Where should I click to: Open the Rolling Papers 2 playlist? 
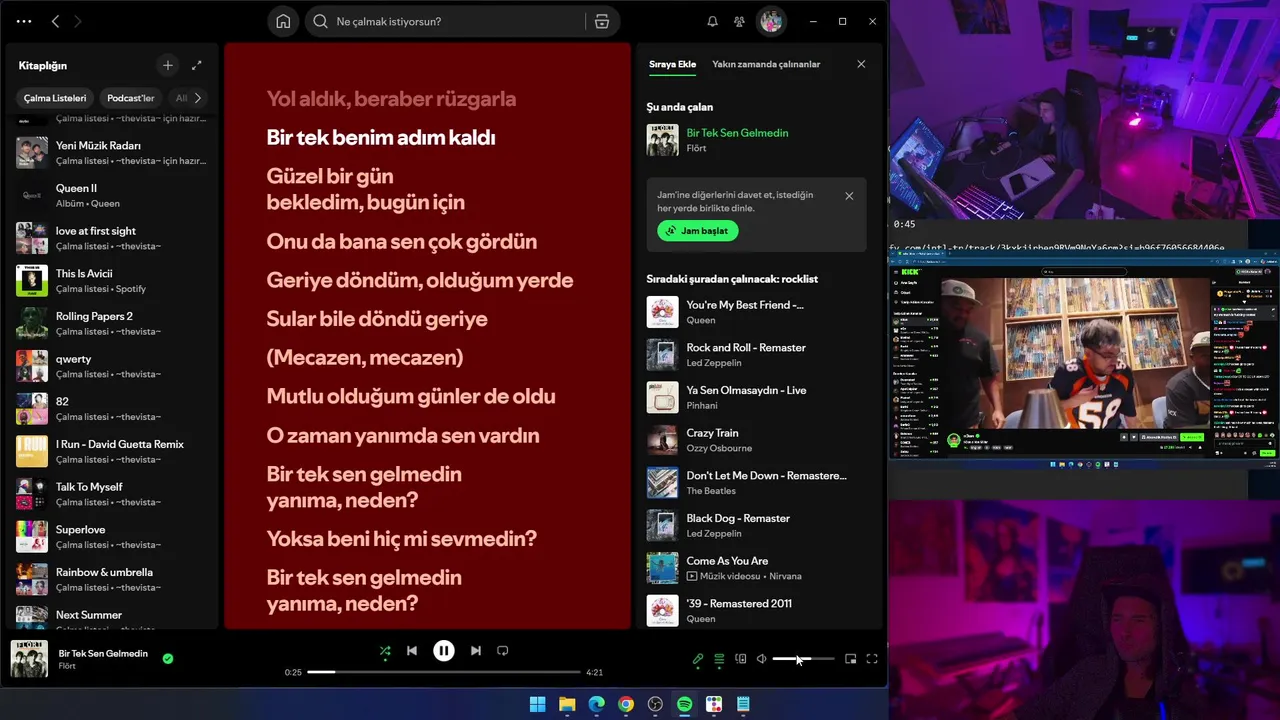pyautogui.click(x=112, y=323)
